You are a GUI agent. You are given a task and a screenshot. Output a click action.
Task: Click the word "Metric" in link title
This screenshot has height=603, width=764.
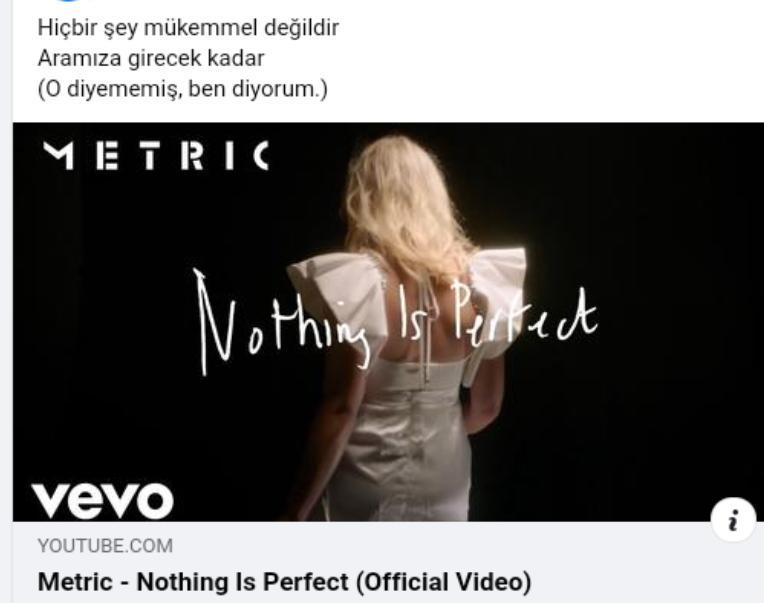coord(75,582)
